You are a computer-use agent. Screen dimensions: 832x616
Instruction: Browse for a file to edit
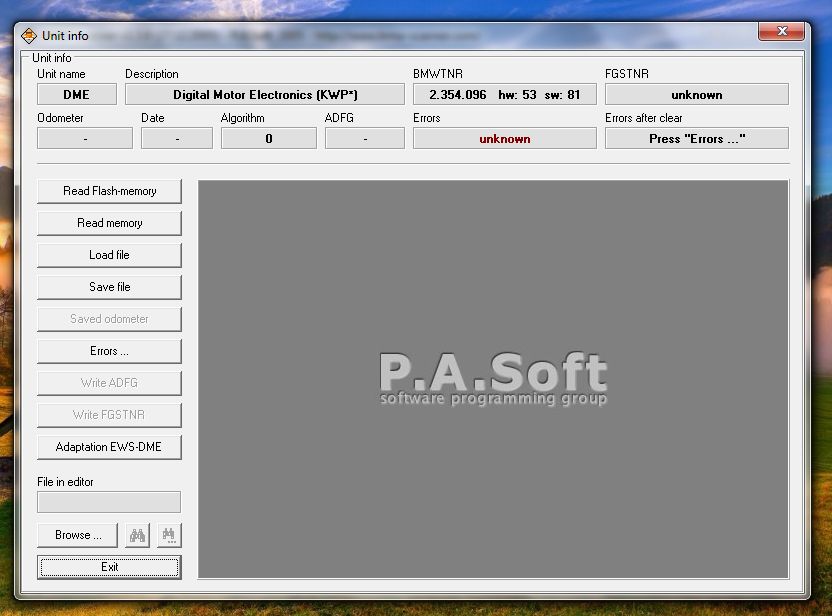click(x=77, y=535)
